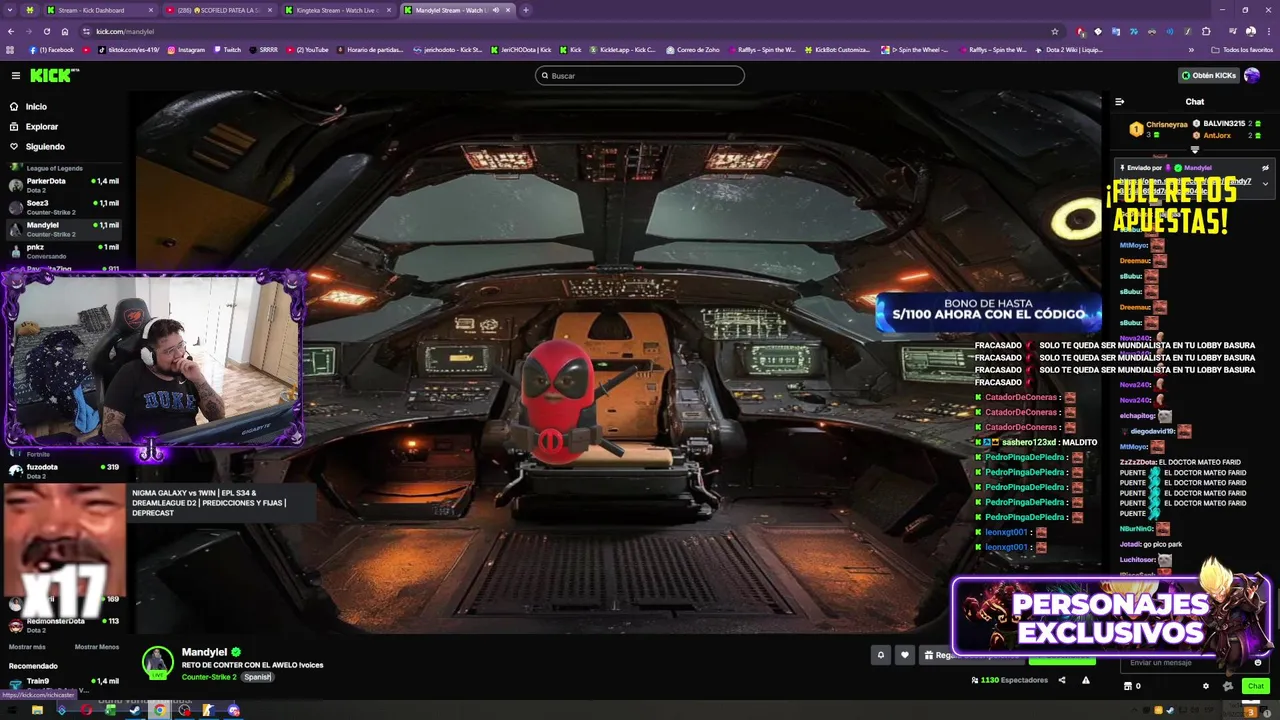
Task: Open the Todos los favoritos folder
Action: [x=1243, y=49]
